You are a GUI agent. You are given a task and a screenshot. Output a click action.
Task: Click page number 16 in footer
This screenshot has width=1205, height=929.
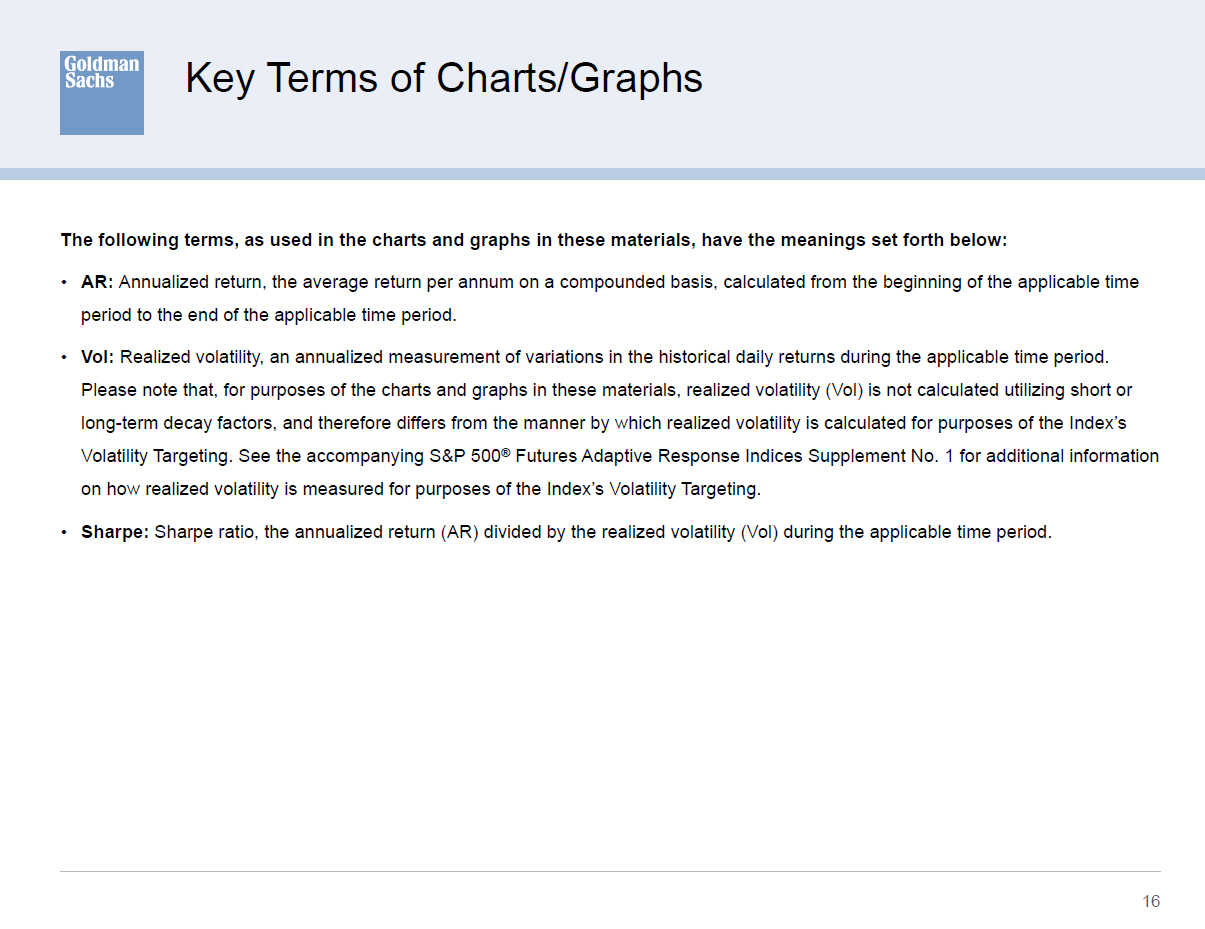[x=1151, y=902]
